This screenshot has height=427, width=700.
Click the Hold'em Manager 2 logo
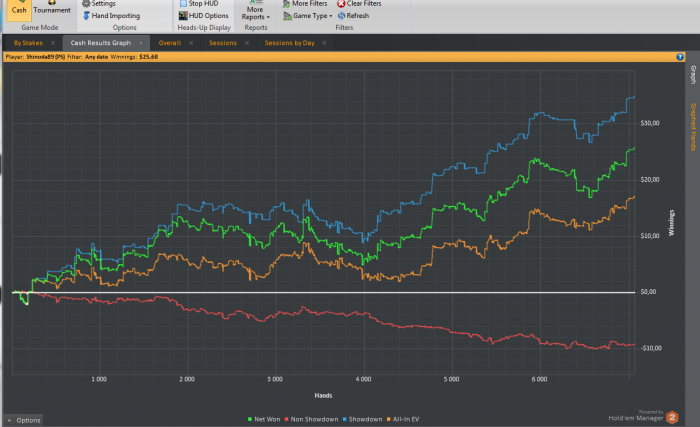[672, 418]
